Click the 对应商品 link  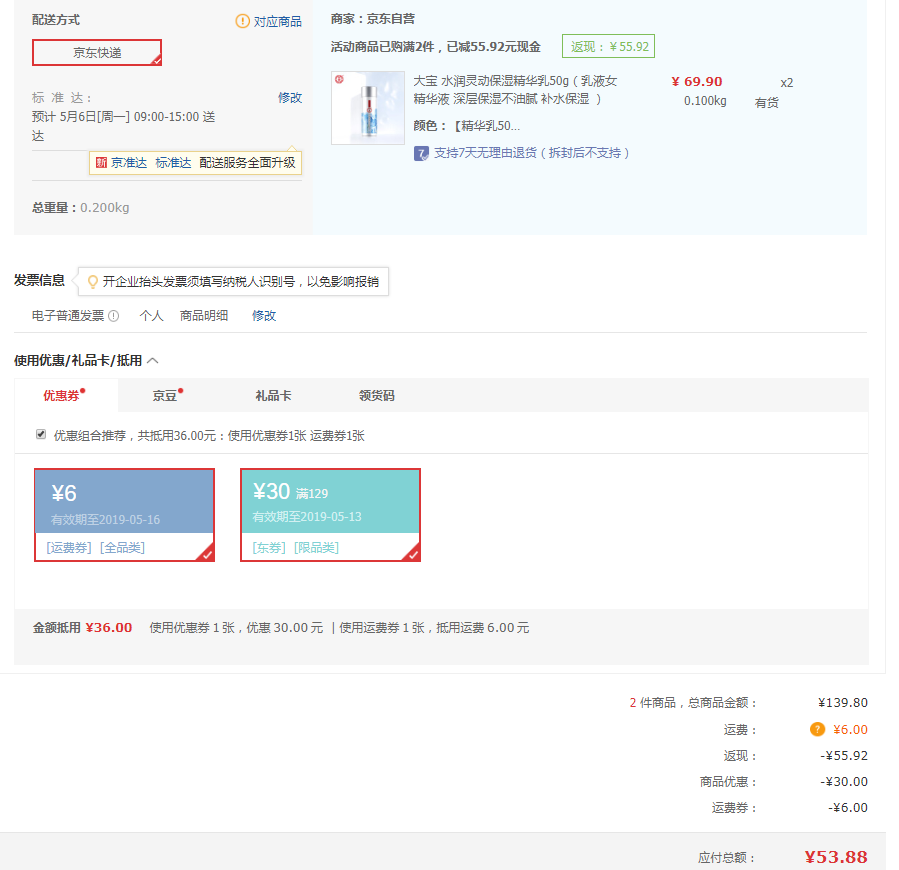[277, 21]
